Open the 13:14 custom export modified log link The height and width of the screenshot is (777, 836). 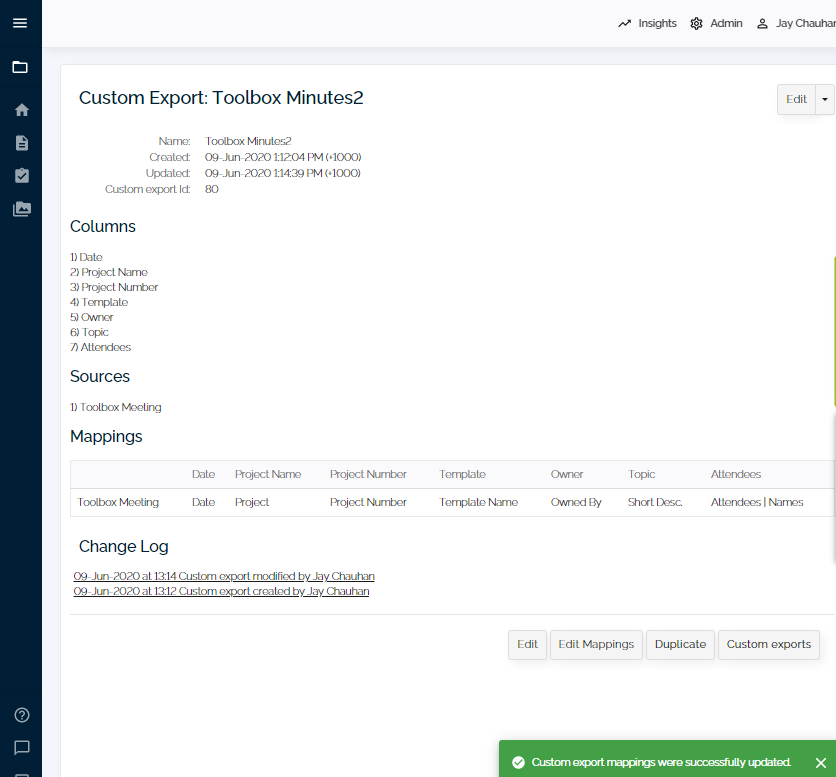224,576
